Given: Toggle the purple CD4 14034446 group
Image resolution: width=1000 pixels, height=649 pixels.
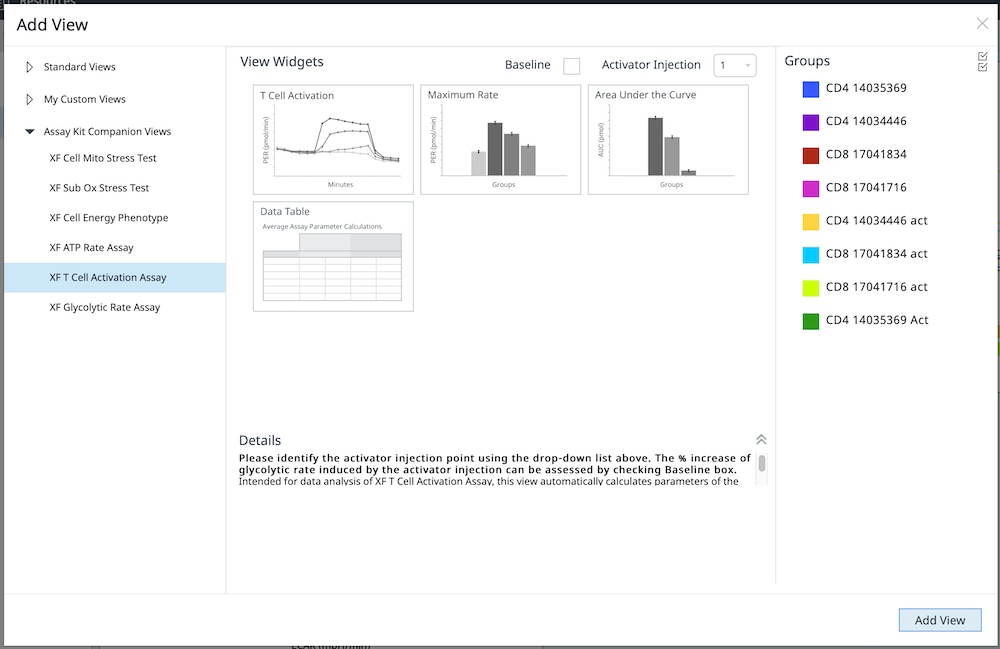Looking at the screenshot, I should pos(811,122).
